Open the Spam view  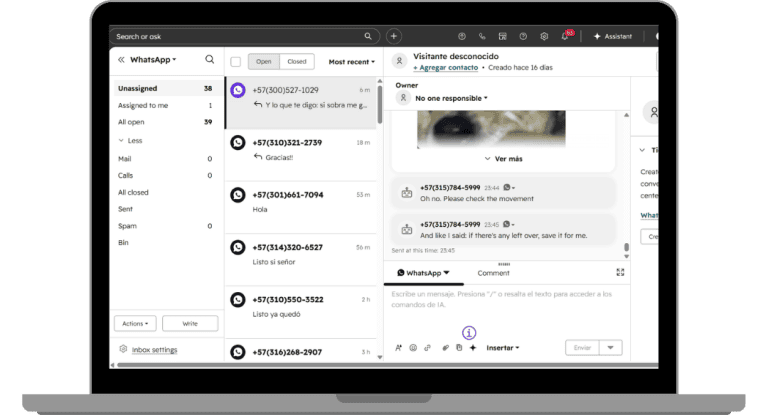(x=165, y=226)
